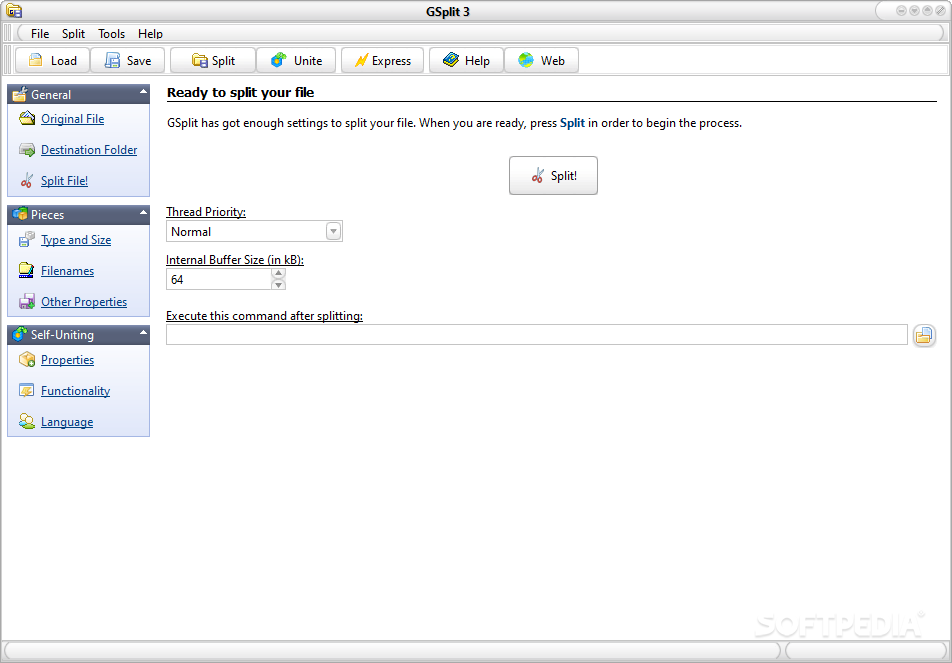Open the Thread Priority dropdown
The height and width of the screenshot is (663, 952).
click(333, 231)
